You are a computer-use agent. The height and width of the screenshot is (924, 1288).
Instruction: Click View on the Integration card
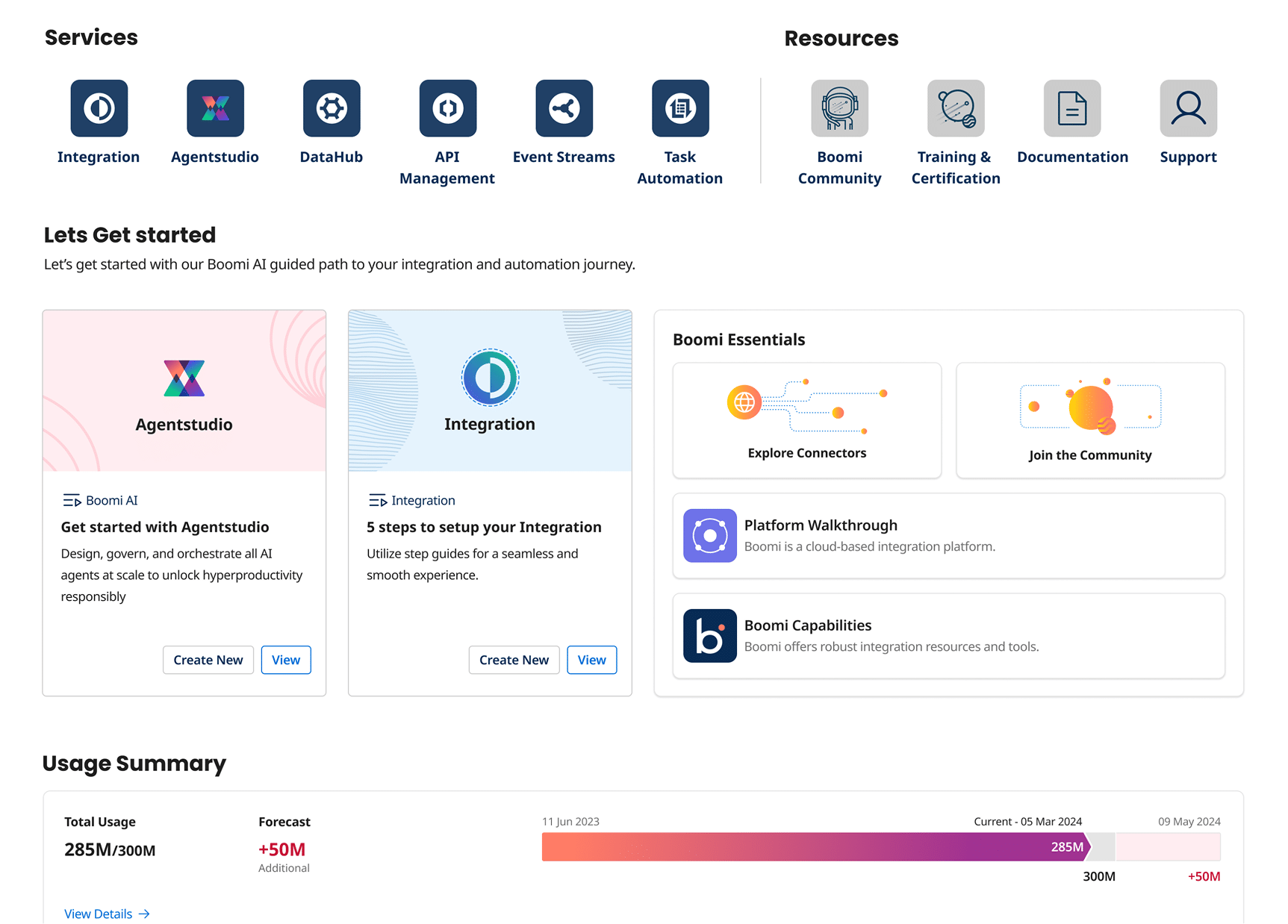[591, 660]
